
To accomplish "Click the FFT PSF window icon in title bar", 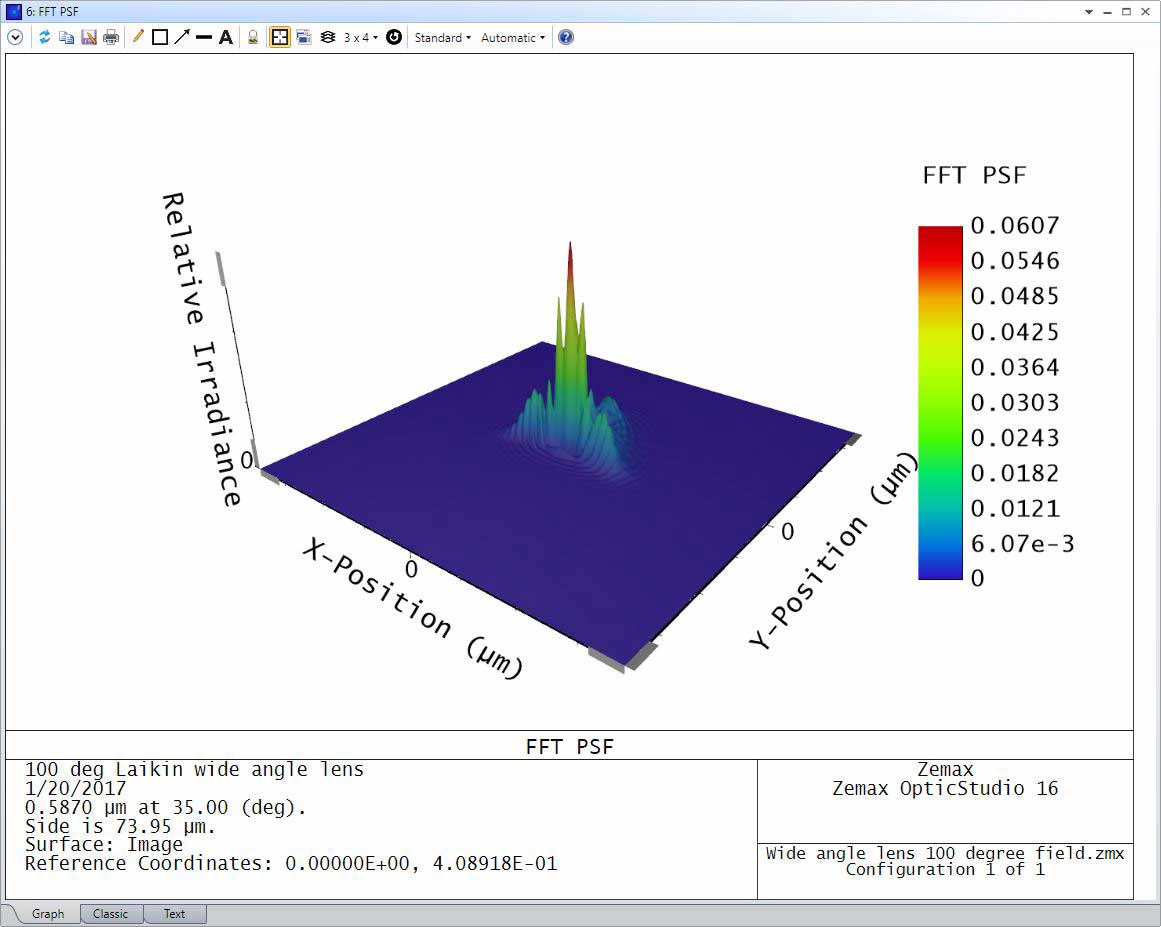I will (13, 11).
